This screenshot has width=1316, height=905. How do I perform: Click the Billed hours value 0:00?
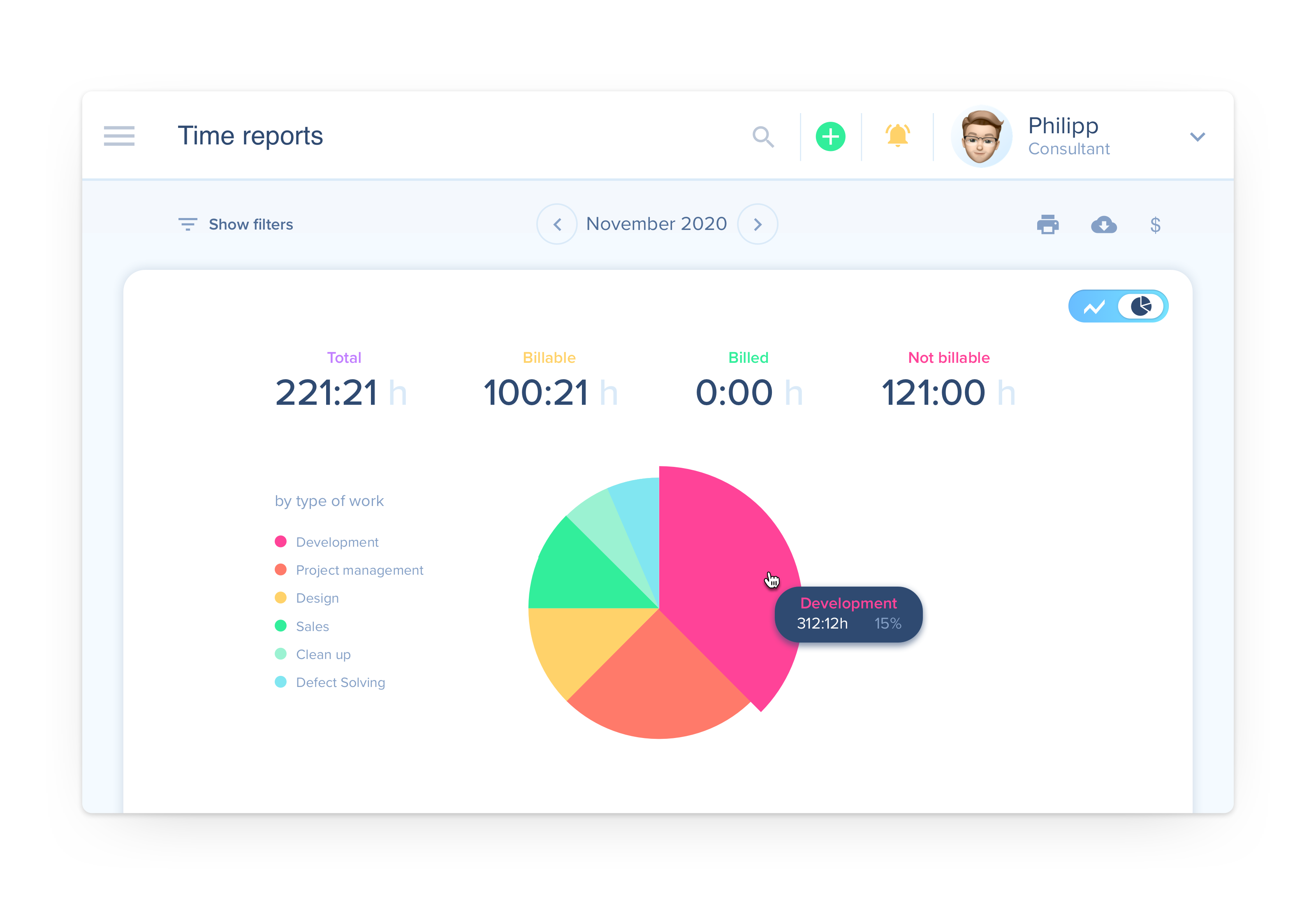tap(734, 392)
